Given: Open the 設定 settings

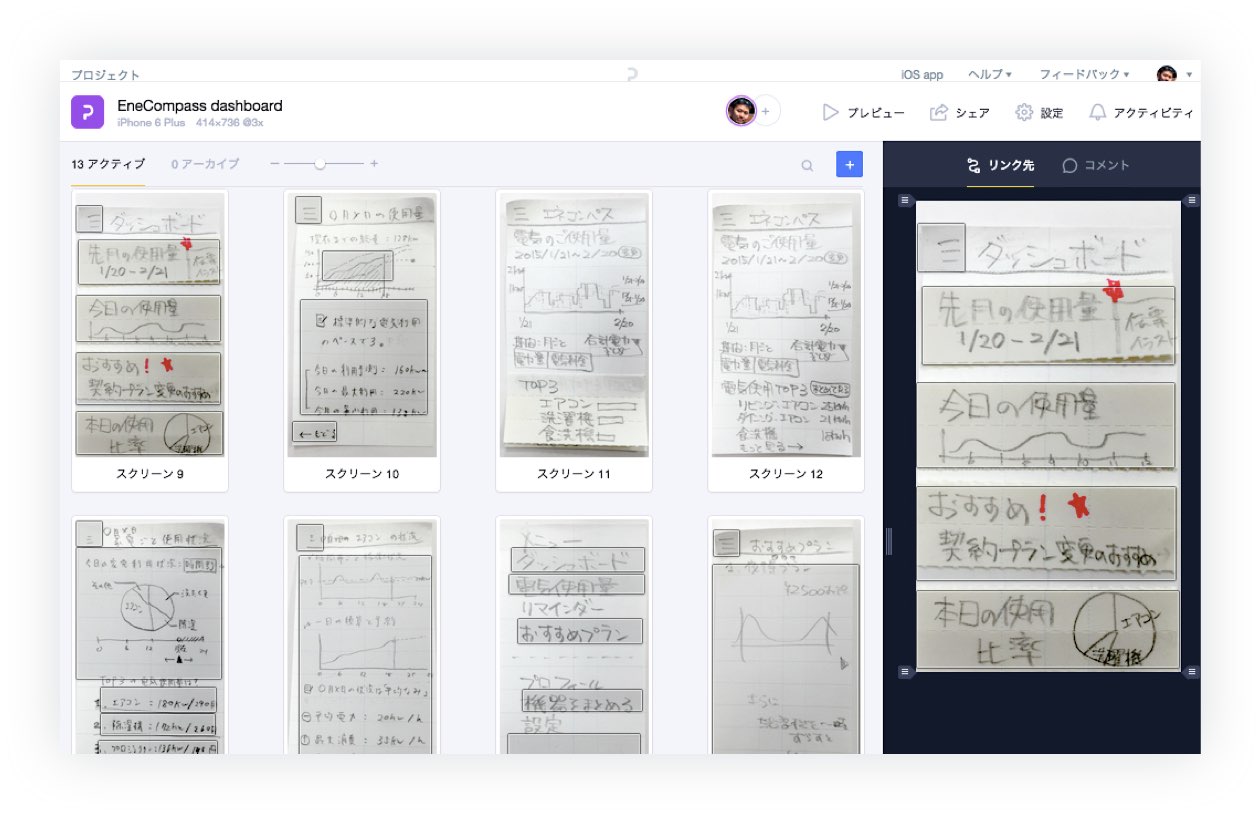Looking at the screenshot, I should tap(1040, 113).
